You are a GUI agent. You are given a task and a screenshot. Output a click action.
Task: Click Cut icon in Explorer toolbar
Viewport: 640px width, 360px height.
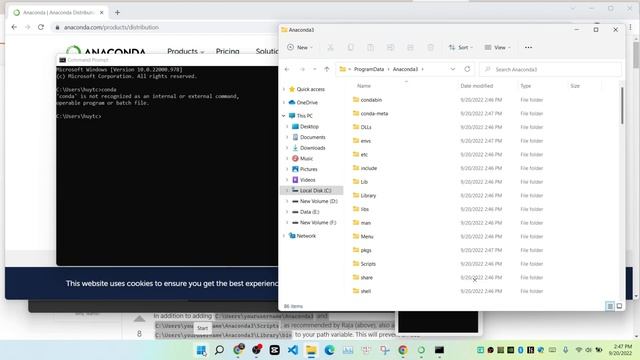[330, 47]
